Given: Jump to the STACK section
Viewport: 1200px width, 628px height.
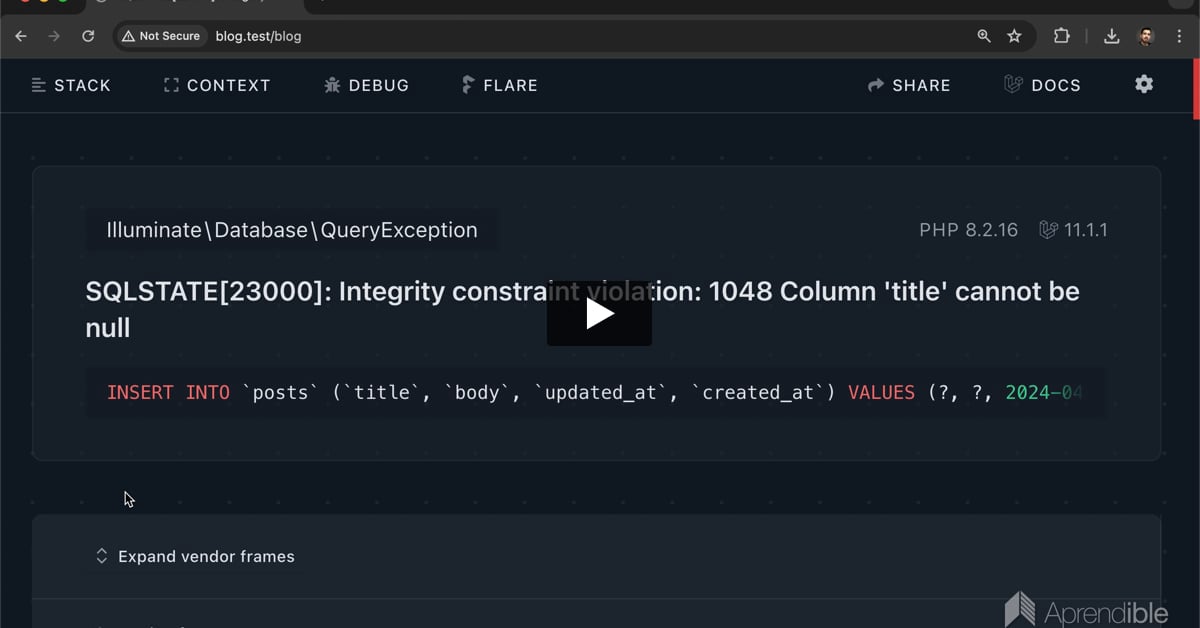Looking at the screenshot, I should [71, 85].
